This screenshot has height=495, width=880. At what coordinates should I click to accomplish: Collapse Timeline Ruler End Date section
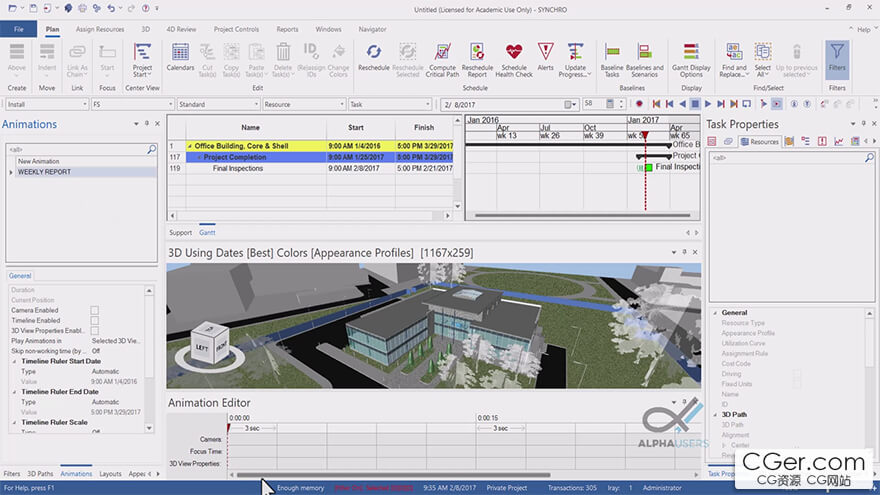(15, 392)
